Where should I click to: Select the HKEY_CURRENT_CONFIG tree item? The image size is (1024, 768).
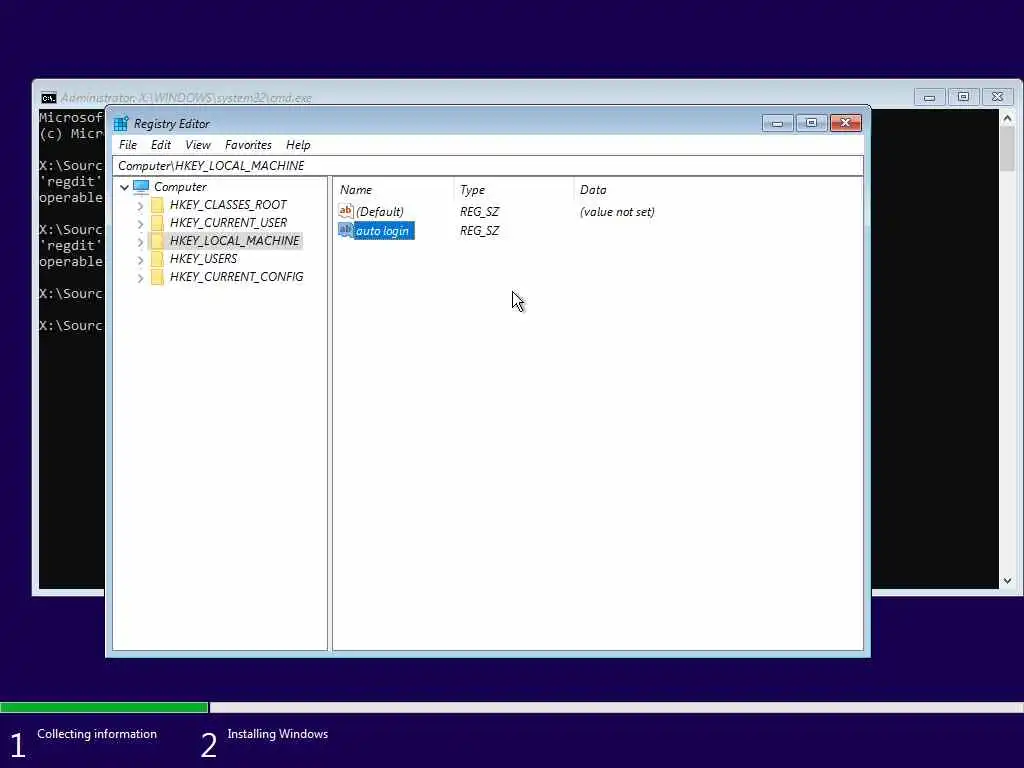pyautogui.click(x=236, y=277)
